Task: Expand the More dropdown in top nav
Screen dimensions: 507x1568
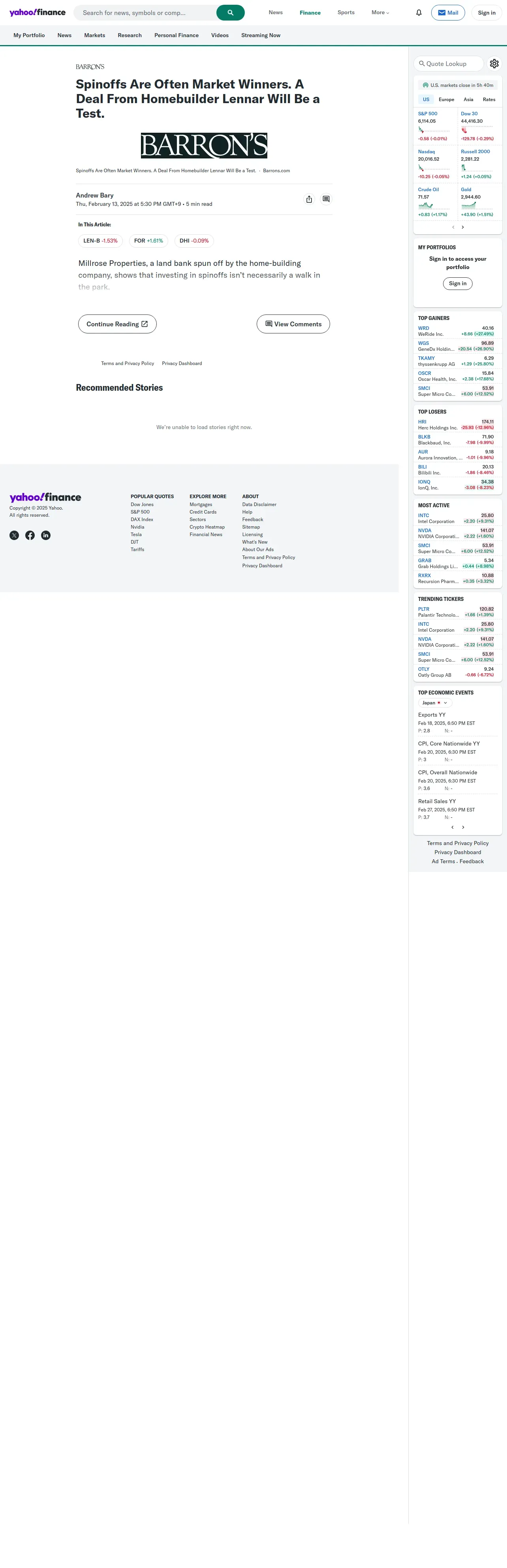Action: tap(380, 13)
